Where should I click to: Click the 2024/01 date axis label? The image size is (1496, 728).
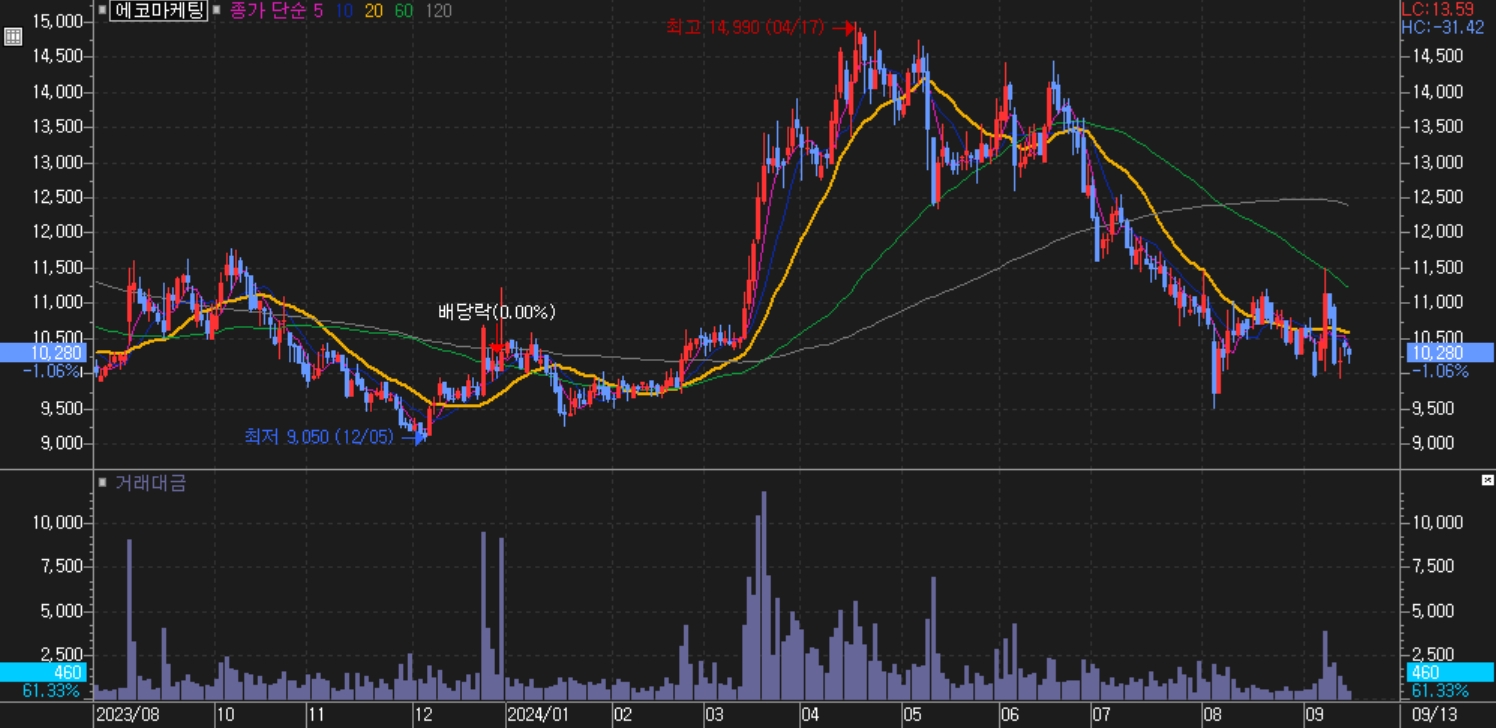pos(539,715)
